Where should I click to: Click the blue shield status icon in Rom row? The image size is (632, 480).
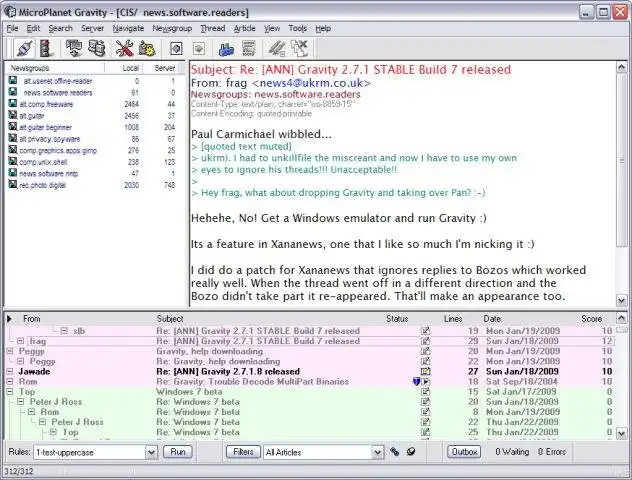pos(417,381)
